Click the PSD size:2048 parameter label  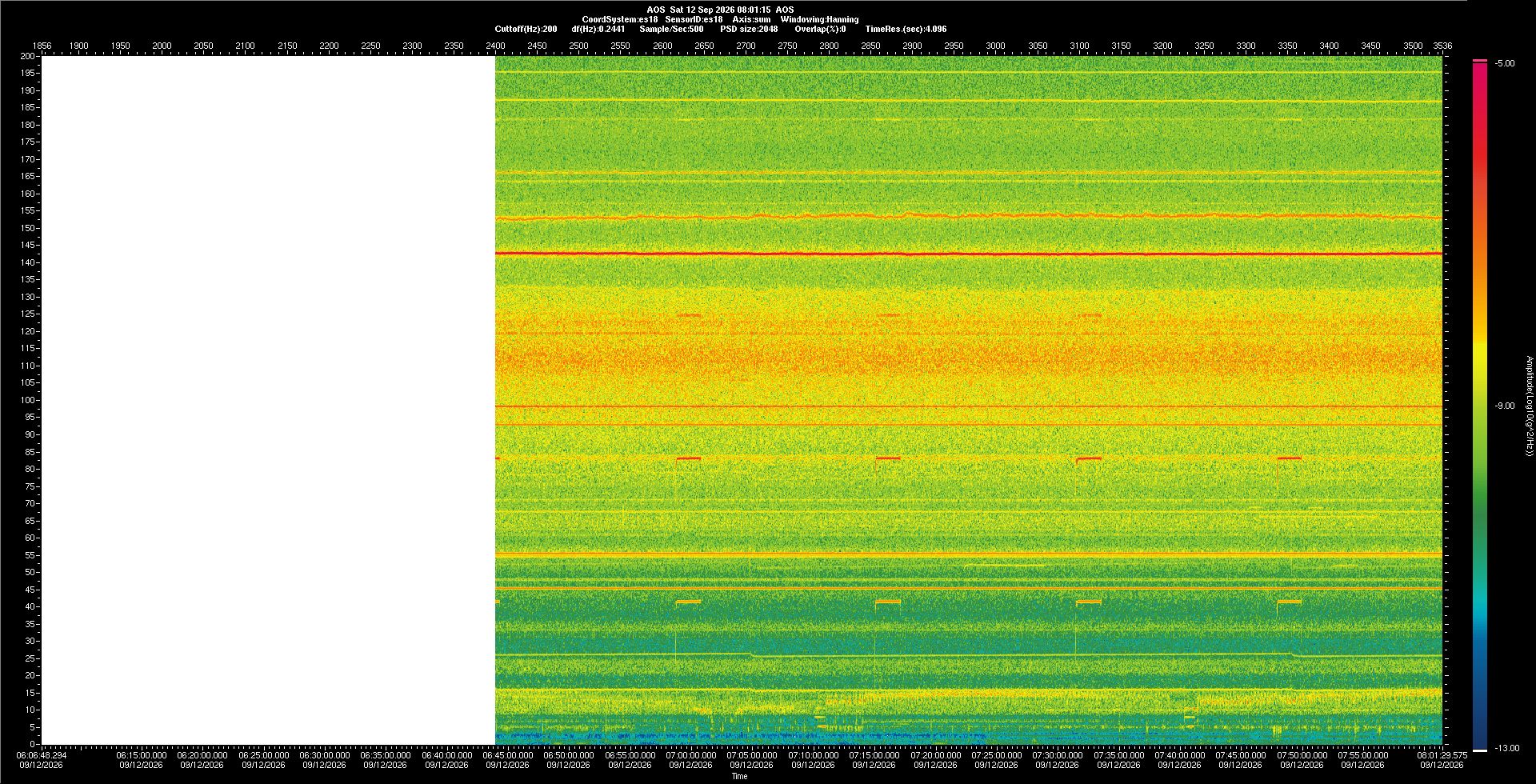click(749, 29)
